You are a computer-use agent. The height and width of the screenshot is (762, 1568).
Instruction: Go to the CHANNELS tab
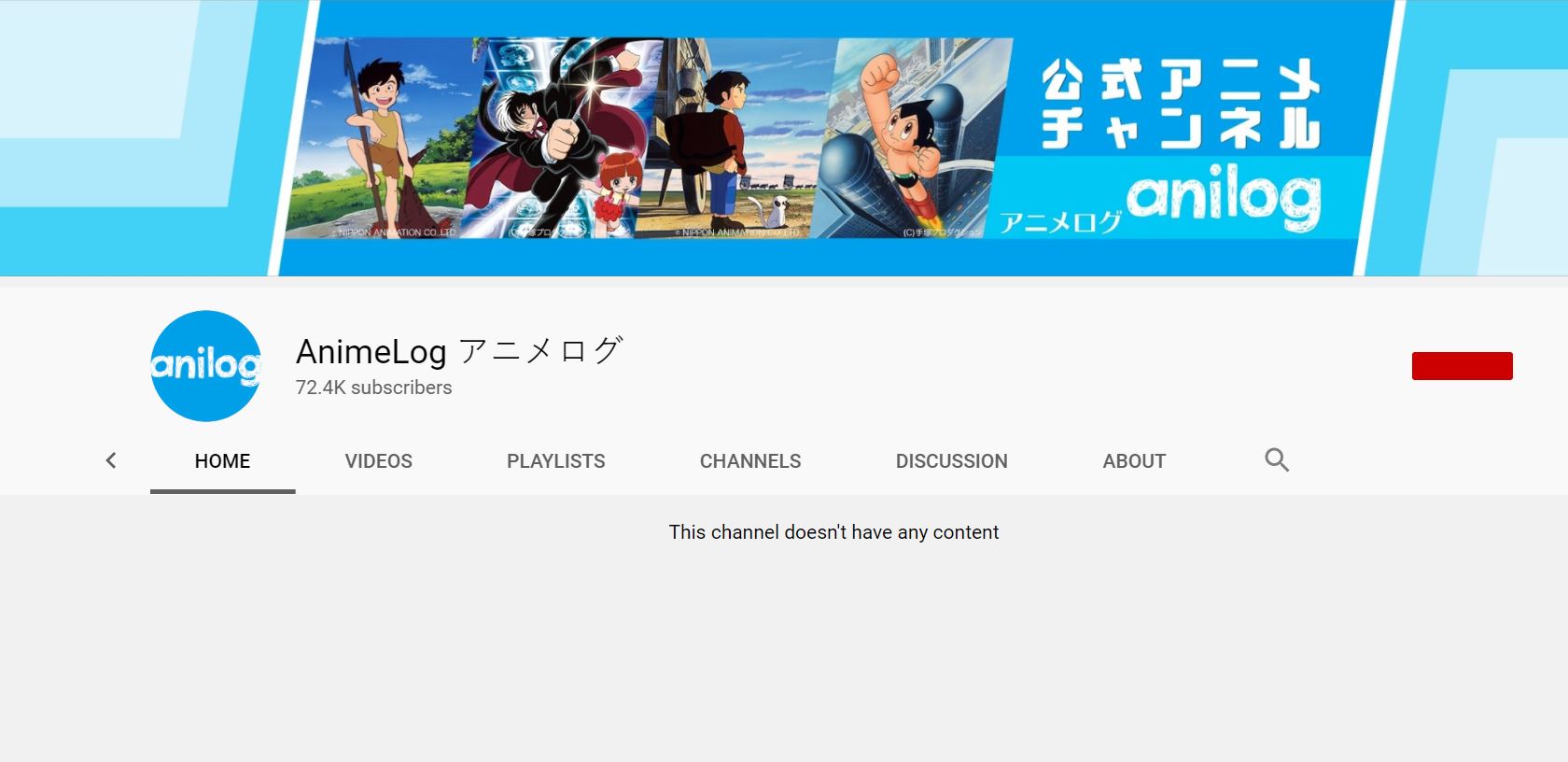[x=750, y=461]
